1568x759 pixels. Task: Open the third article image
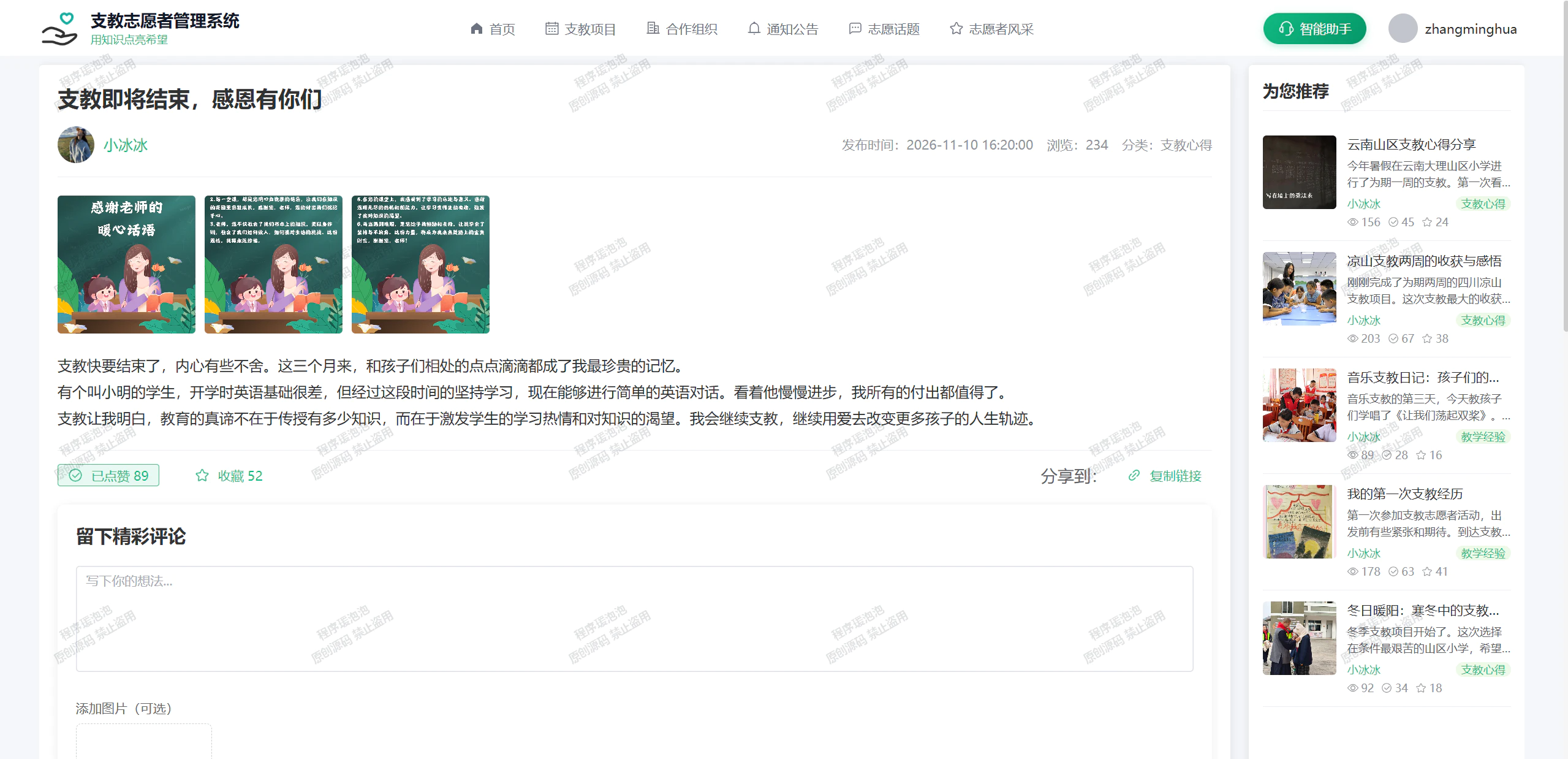click(420, 264)
